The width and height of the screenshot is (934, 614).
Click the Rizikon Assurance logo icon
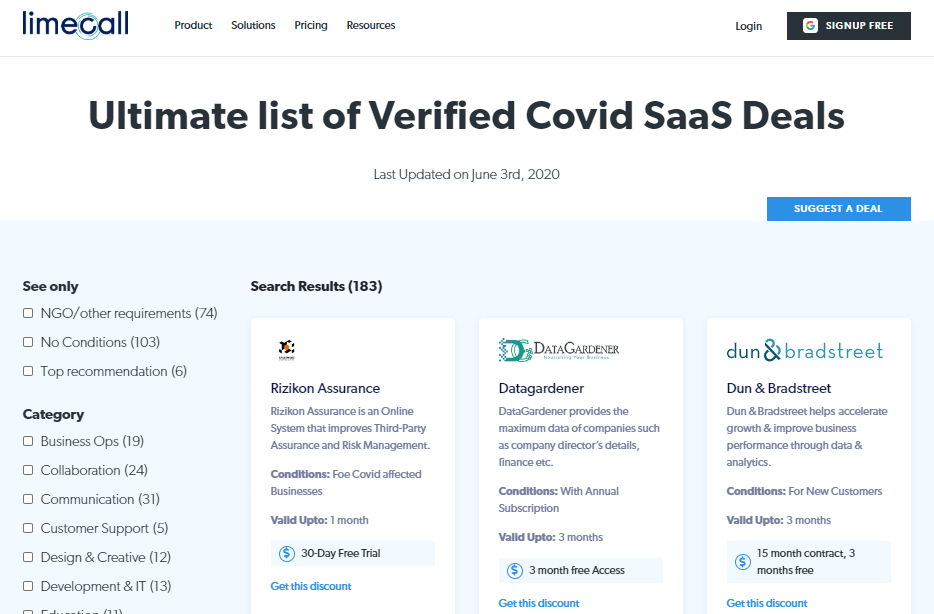point(286,350)
